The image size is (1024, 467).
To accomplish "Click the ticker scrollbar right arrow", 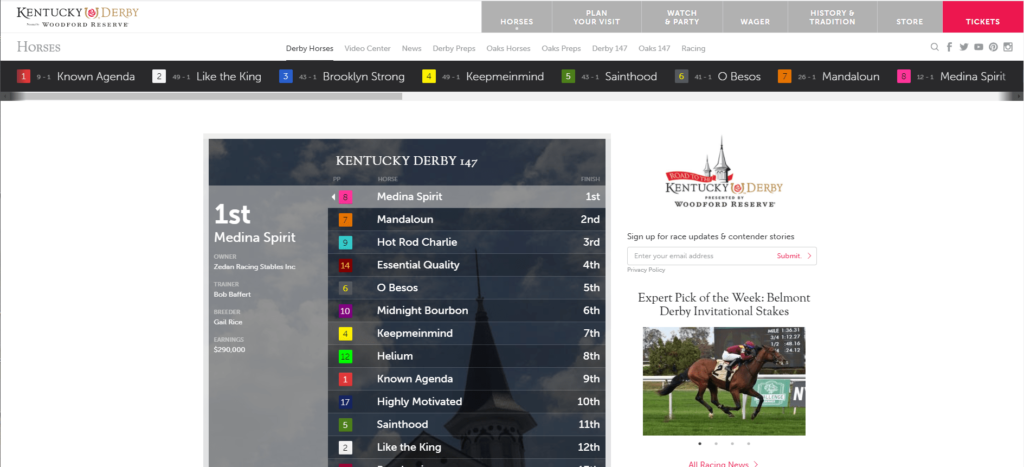I will coord(1018,96).
